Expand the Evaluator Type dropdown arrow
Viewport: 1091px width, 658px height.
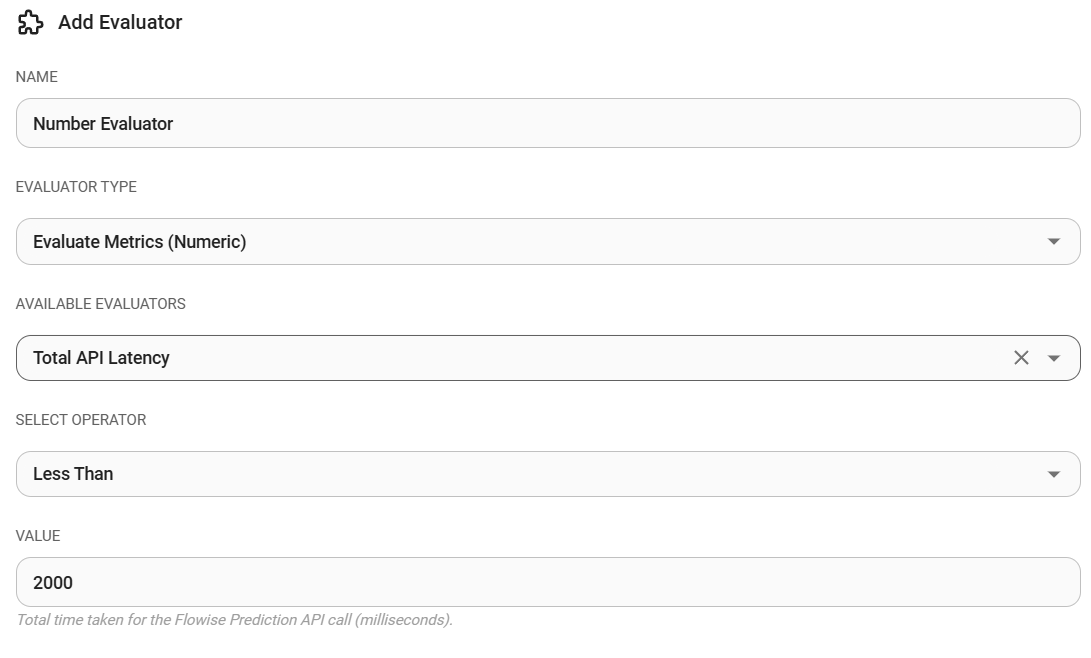[x=1053, y=242]
